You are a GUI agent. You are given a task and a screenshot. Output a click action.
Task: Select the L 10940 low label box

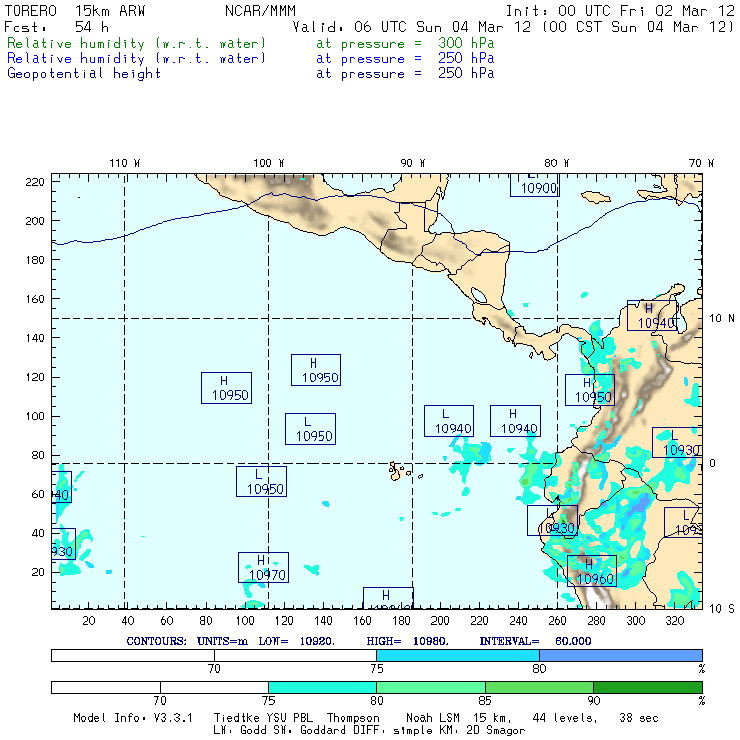[x=448, y=421]
